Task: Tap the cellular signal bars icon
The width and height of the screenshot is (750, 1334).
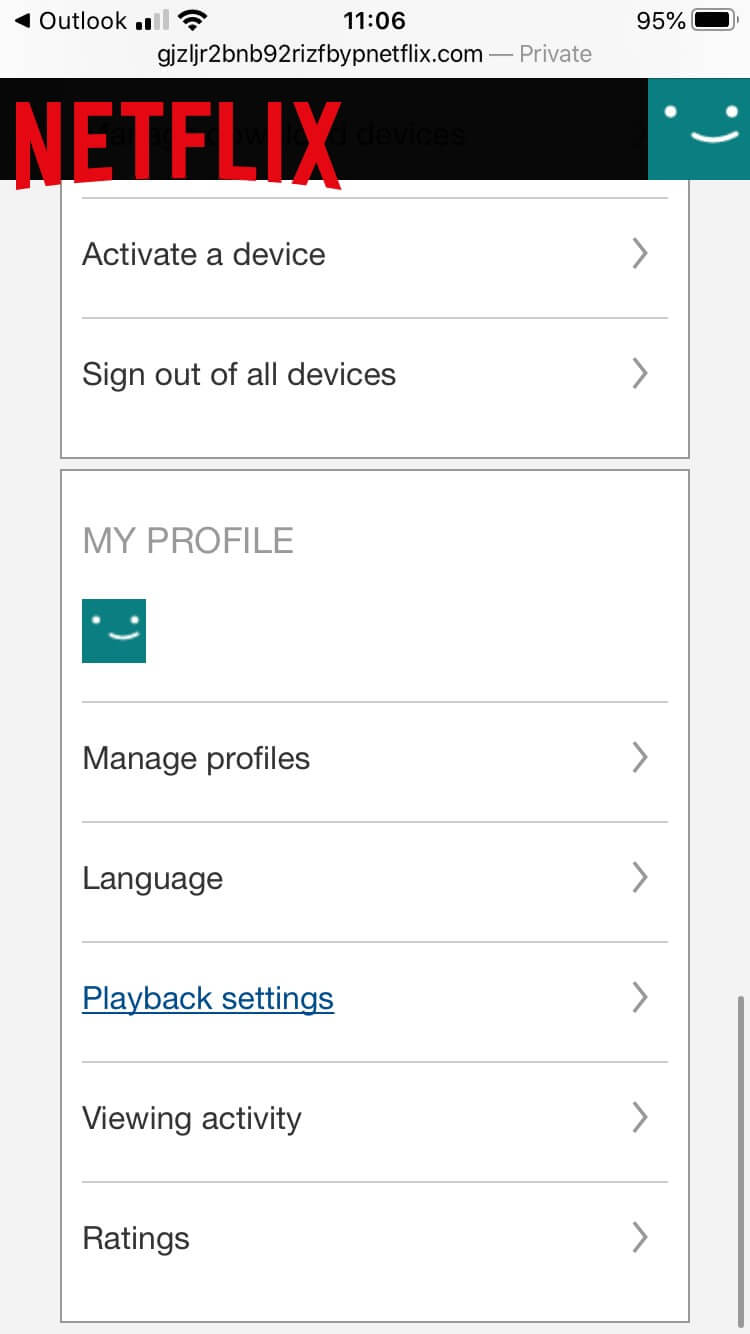Action: click(x=151, y=21)
